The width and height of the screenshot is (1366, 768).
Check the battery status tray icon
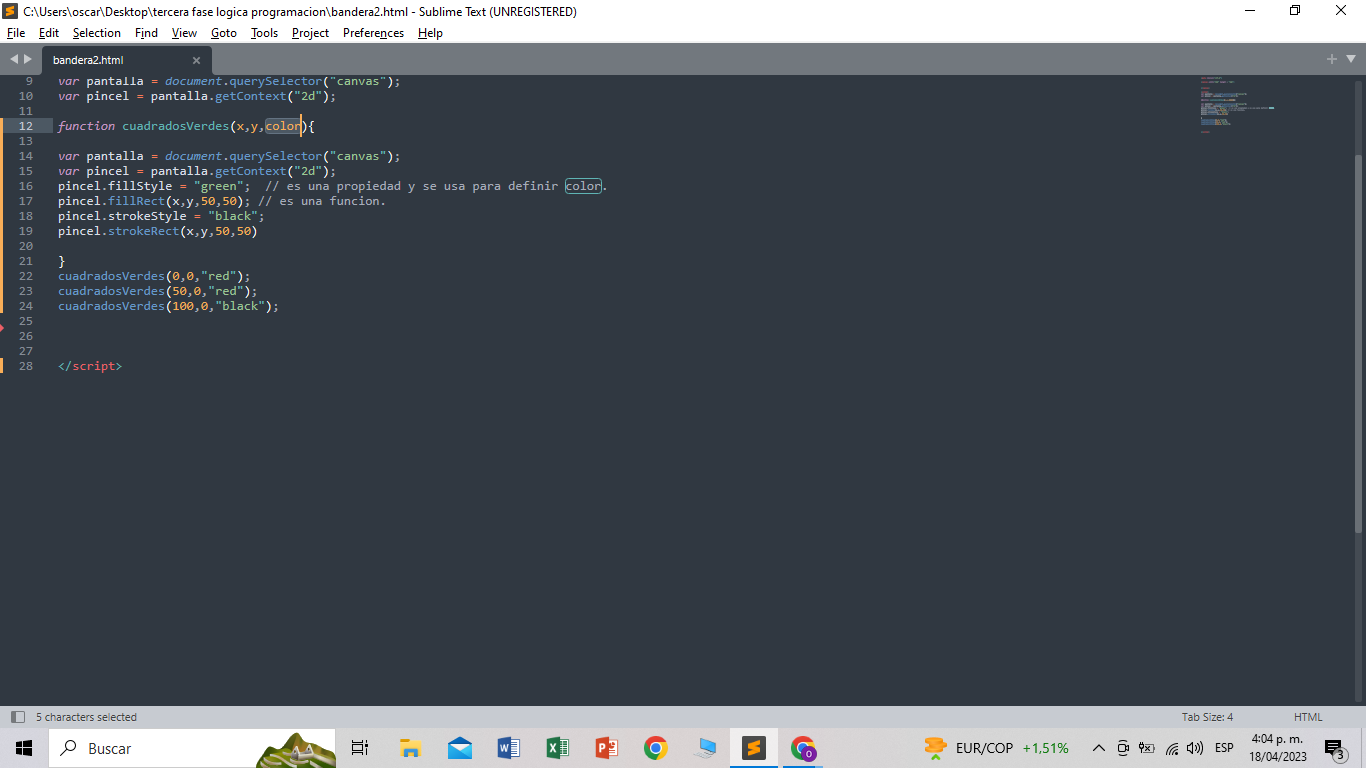click(x=1147, y=748)
